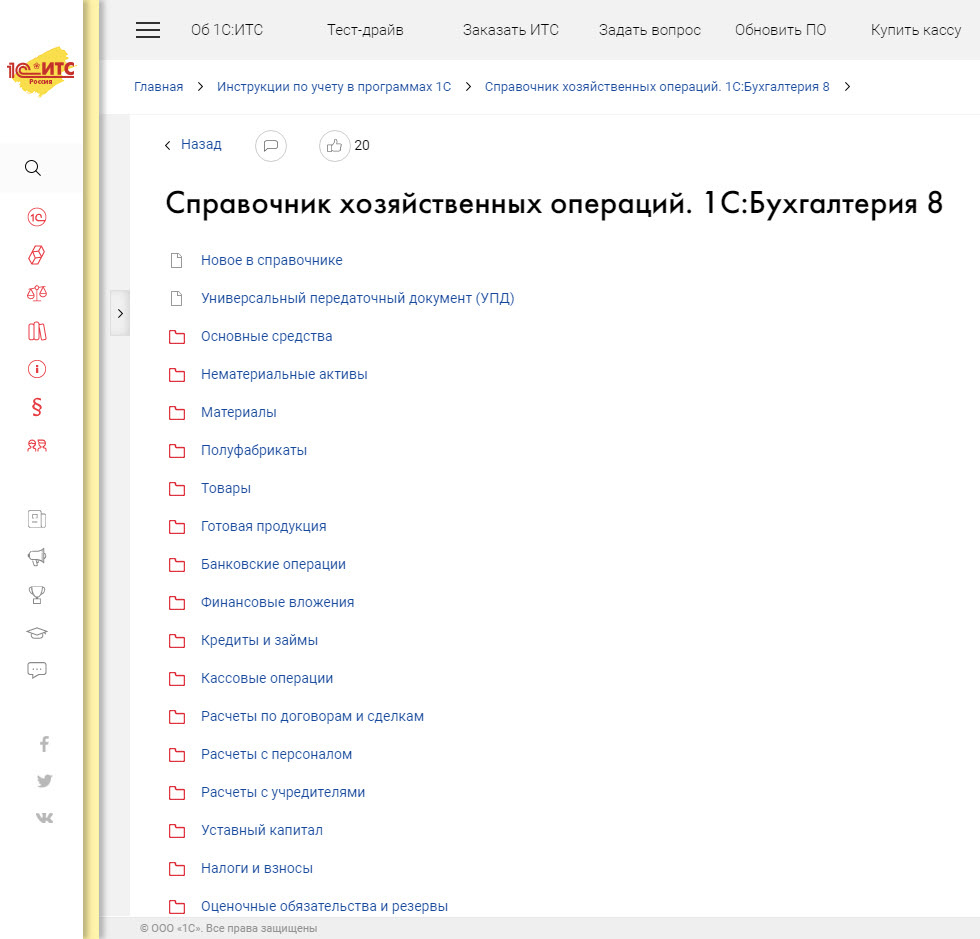
Task: Open the Twitter social link
Action: coord(44,781)
